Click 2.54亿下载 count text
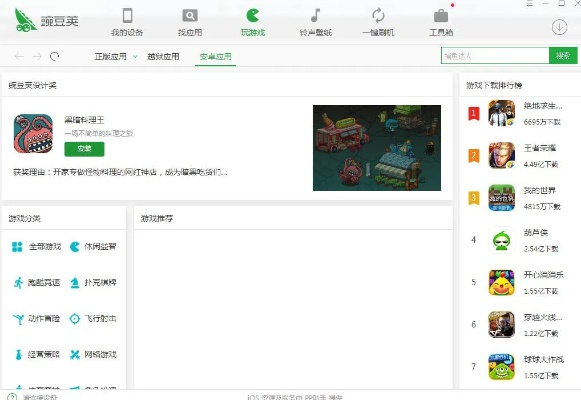Screen dimensions: 581x400 coord(541,249)
